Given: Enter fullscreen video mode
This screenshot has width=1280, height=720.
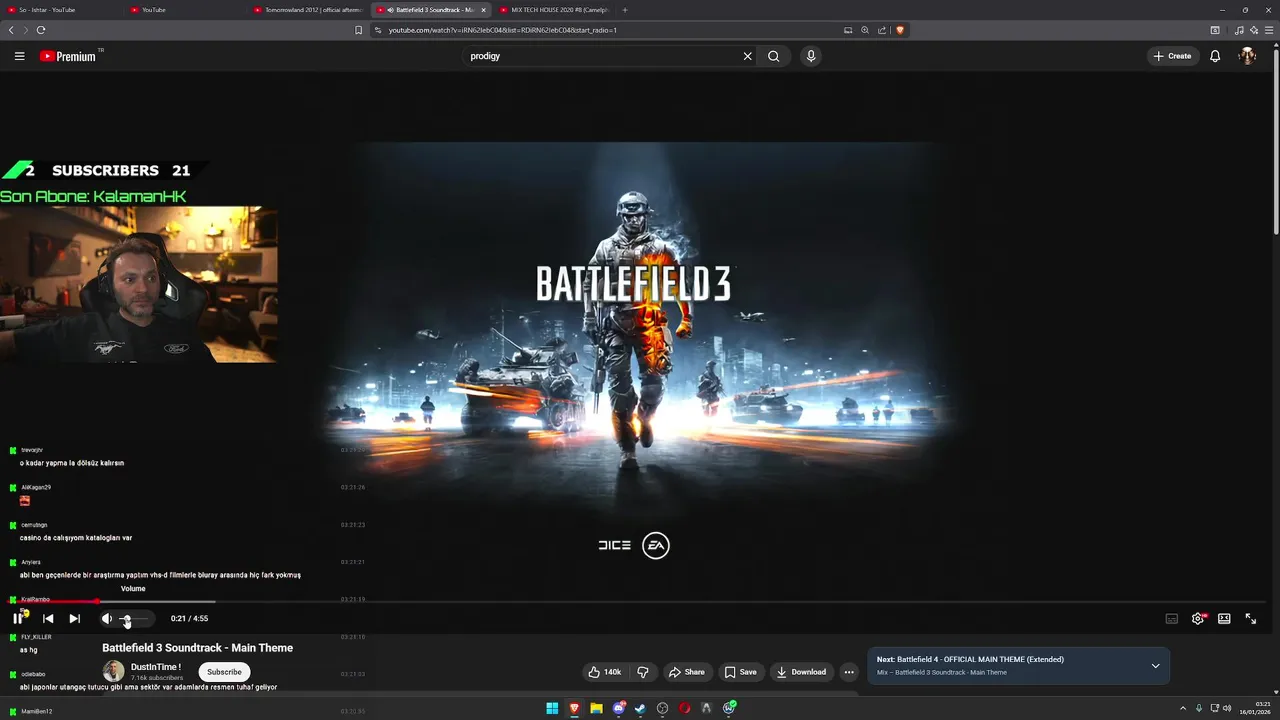Looking at the screenshot, I should pos(1250,619).
